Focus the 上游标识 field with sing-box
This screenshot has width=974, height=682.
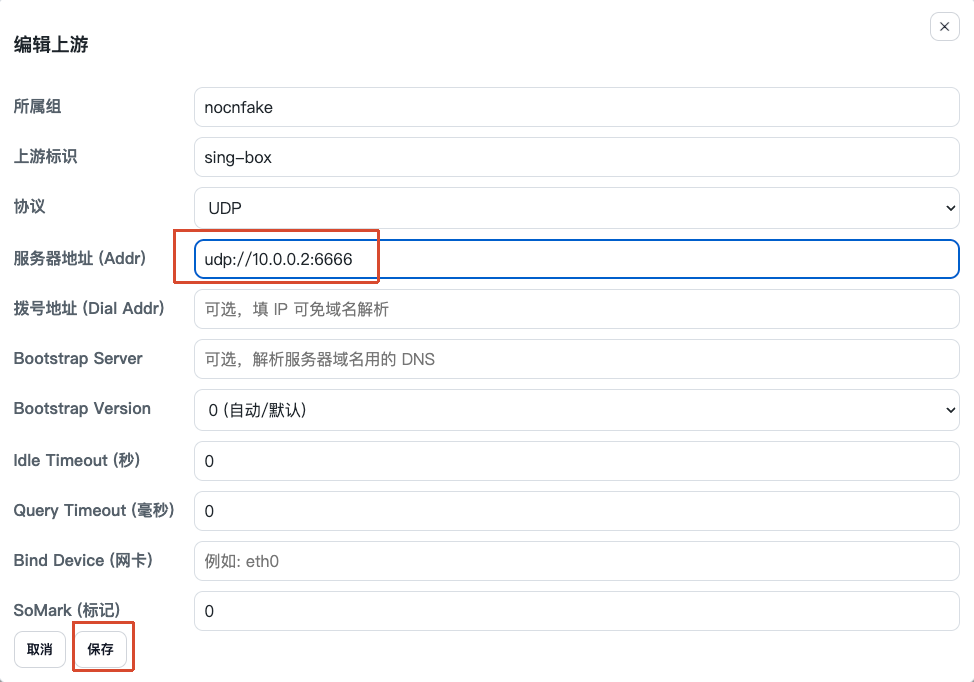point(576,157)
